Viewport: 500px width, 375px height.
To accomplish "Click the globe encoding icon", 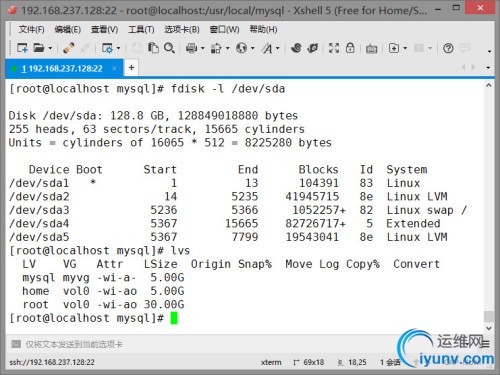I will click(x=242, y=49).
